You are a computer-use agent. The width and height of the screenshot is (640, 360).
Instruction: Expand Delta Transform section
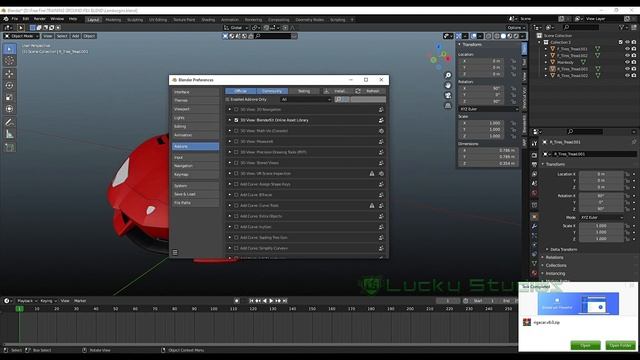[x=563, y=249]
